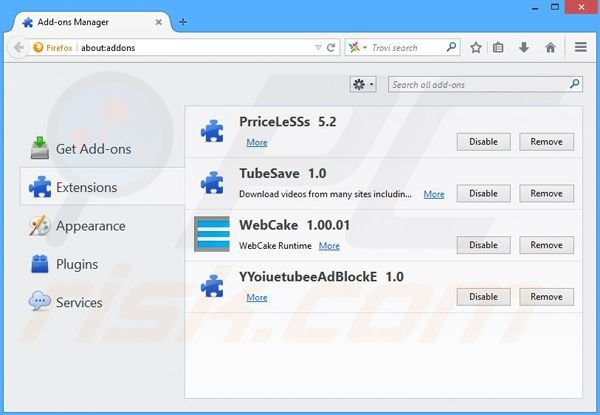Bookmark this page with star icon

pyautogui.click(x=476, y=47)
